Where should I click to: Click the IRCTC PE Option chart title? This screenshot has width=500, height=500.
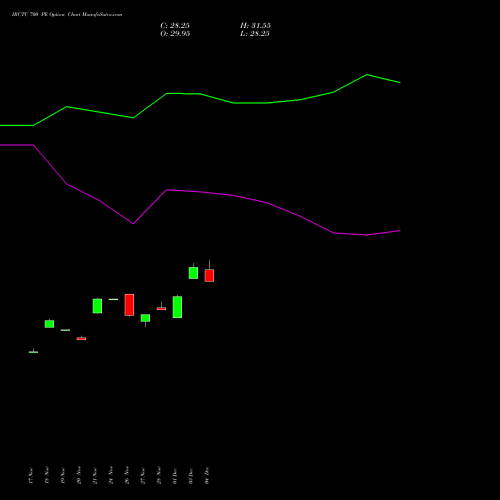67,15
